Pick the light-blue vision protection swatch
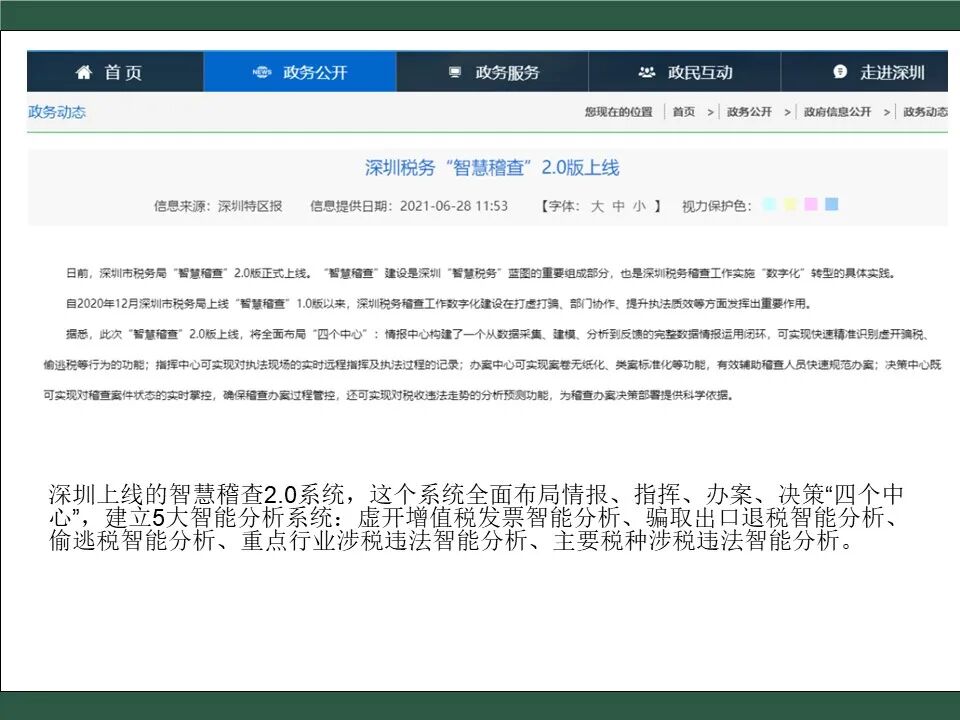Image resolution: width=960 pixels, height=720 pixels. pyautogui.click(x=768, y=203)
